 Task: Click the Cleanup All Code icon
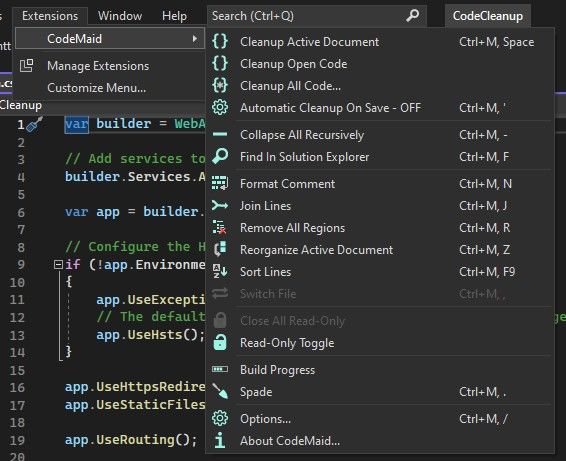coord(220,86)
